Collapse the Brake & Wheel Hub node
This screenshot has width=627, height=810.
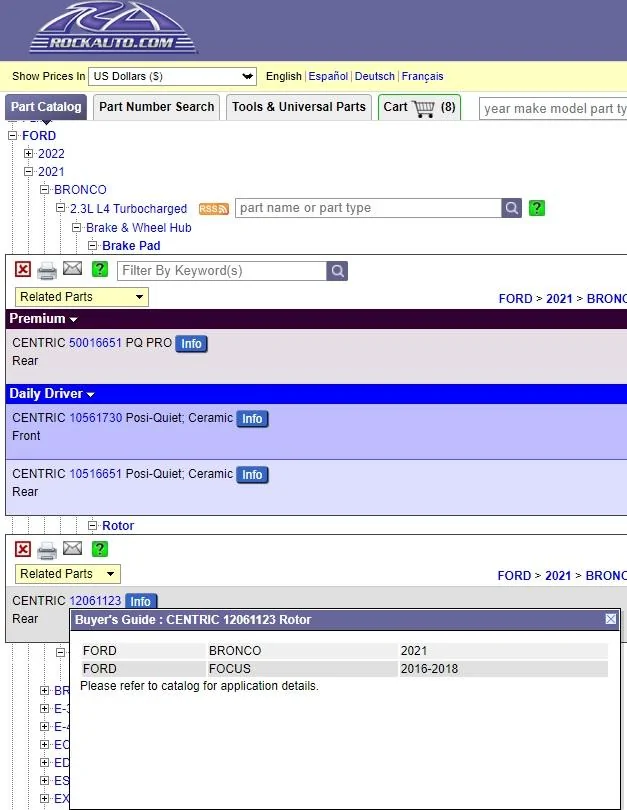click(77, 227)
